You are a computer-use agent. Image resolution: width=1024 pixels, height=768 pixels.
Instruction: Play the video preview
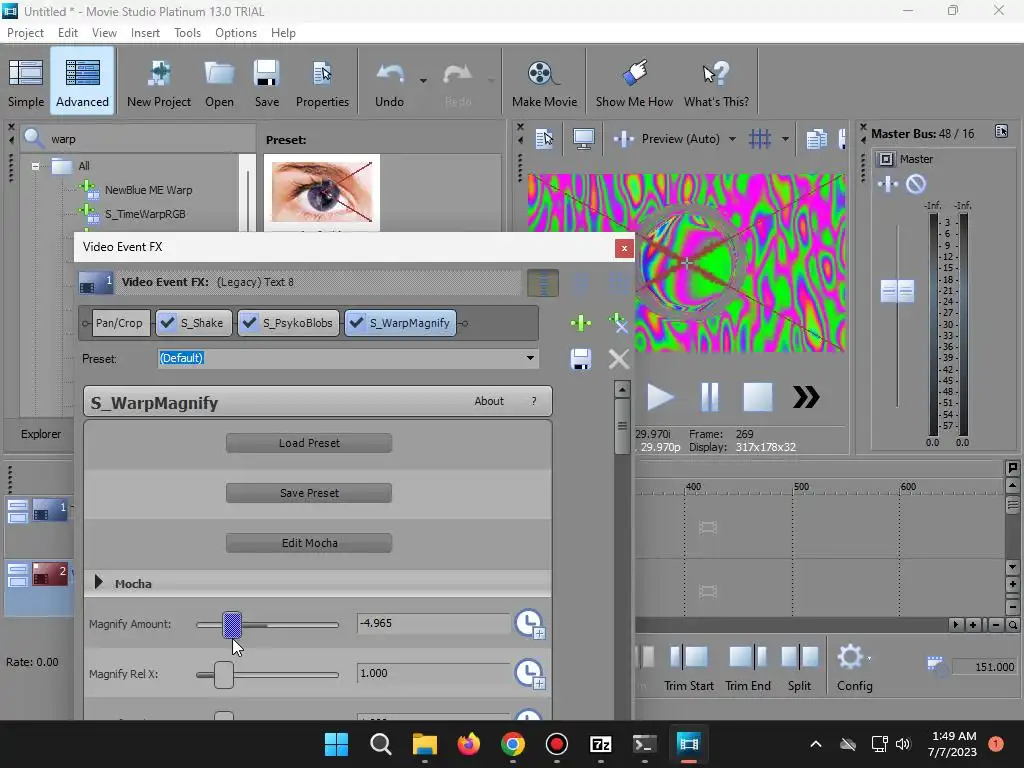[660, 397]
